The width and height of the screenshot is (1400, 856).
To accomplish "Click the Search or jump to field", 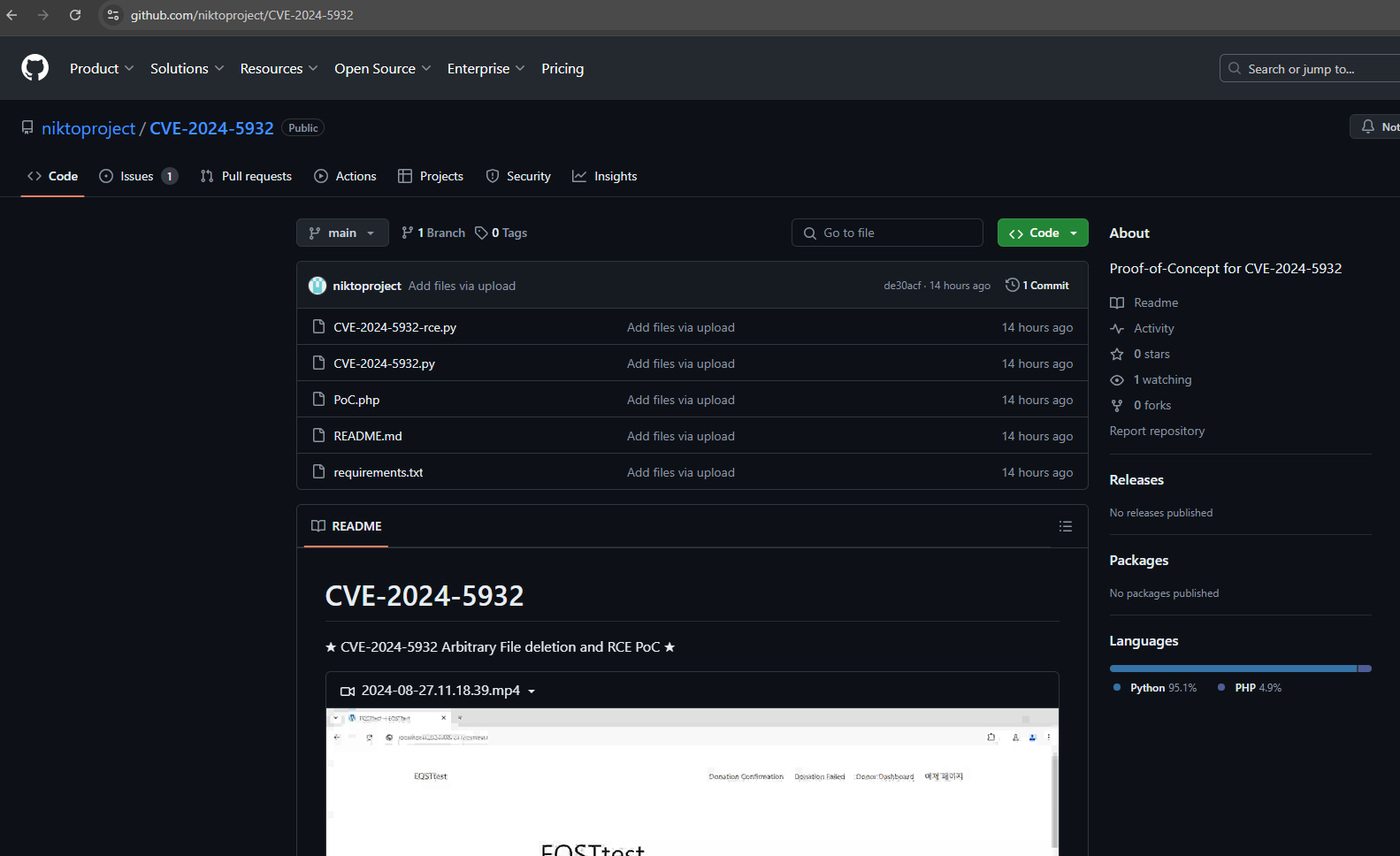I will click(1310, 68).
